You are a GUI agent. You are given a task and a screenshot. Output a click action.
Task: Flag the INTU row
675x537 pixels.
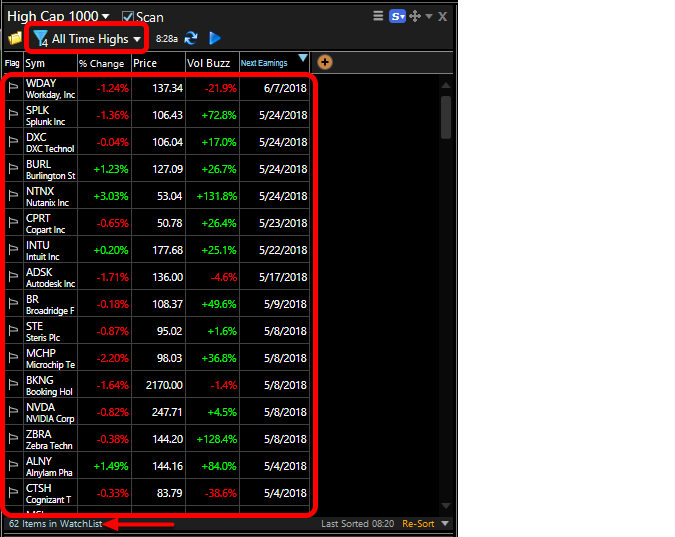[13, 250]
